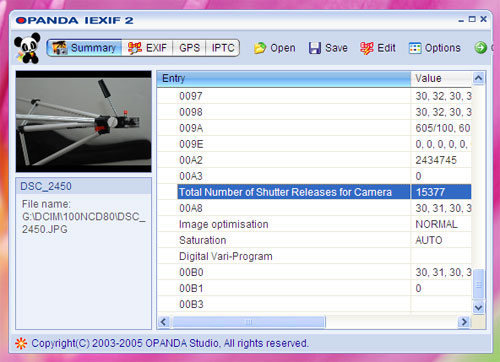Click the OPANDA Studio copyright text
Screen dimensions: 500x362
(170, 343)
